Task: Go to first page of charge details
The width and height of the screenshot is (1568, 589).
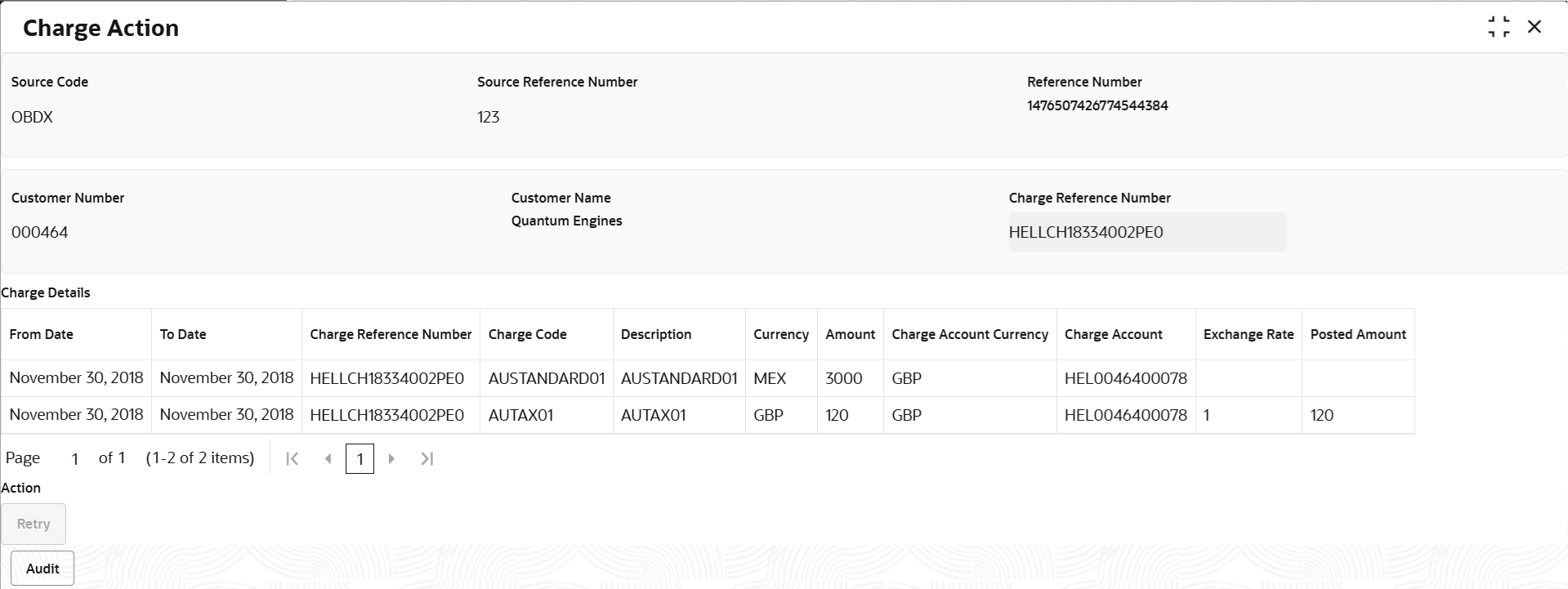Action: [292, 459]
